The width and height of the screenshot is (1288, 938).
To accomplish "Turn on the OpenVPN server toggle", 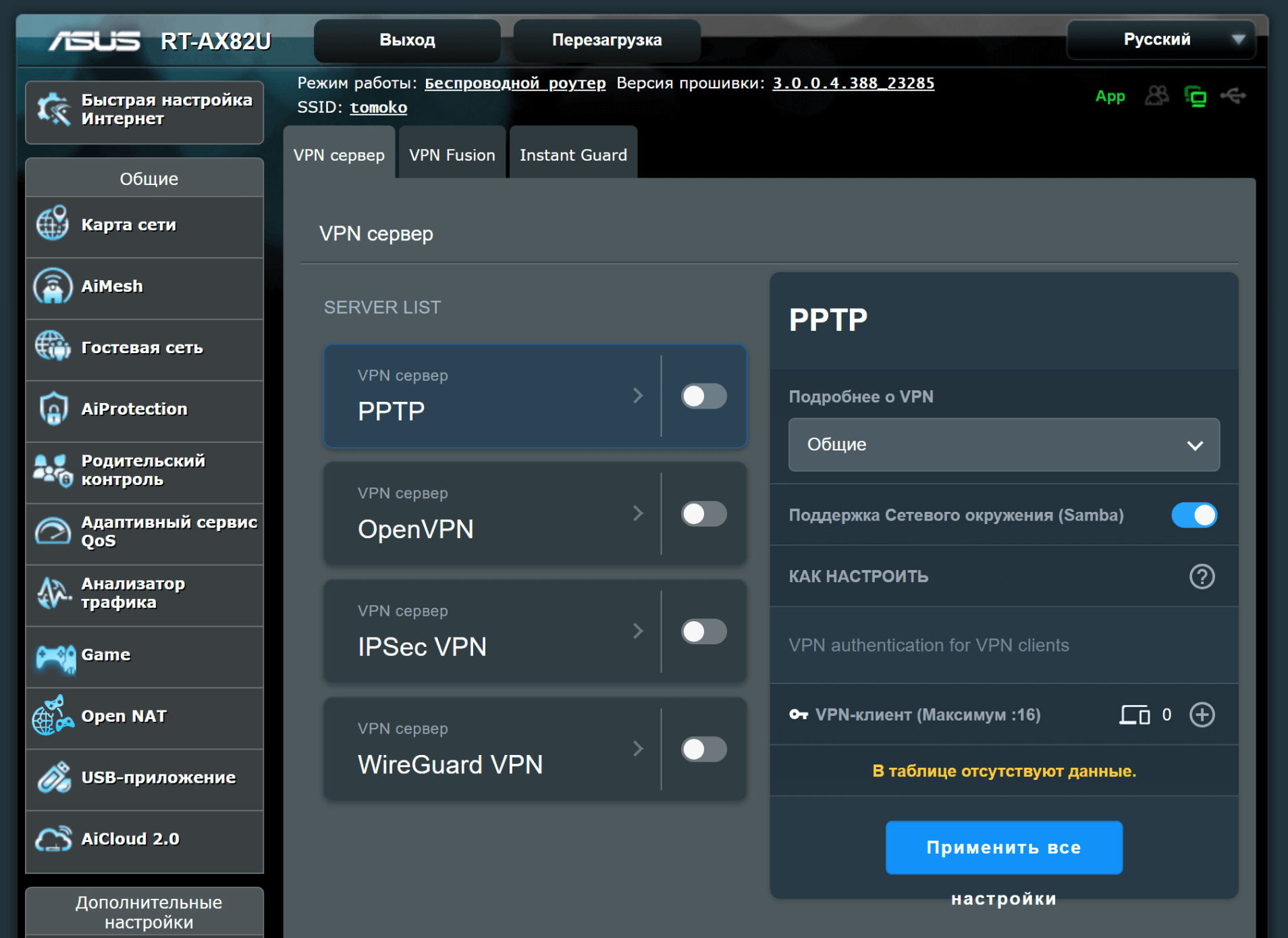I will pyautogui.click(x=703, y=514).
